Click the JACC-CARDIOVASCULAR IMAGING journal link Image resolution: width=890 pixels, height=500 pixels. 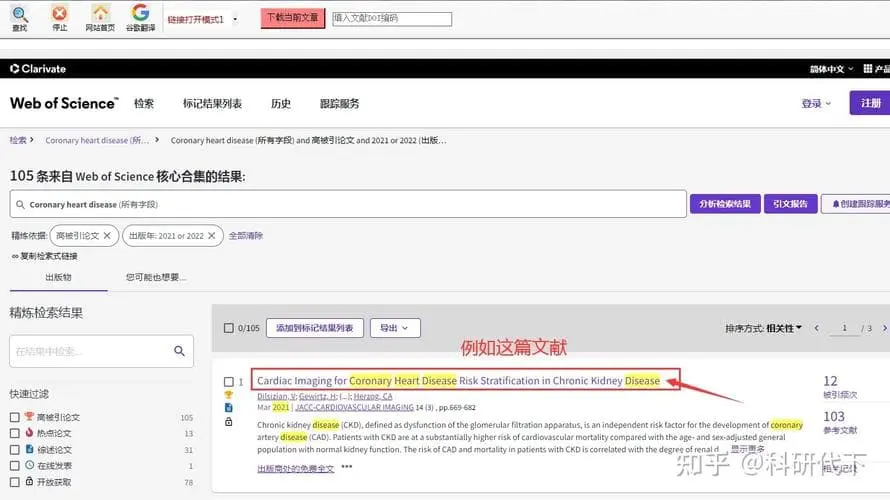point(354,407)
